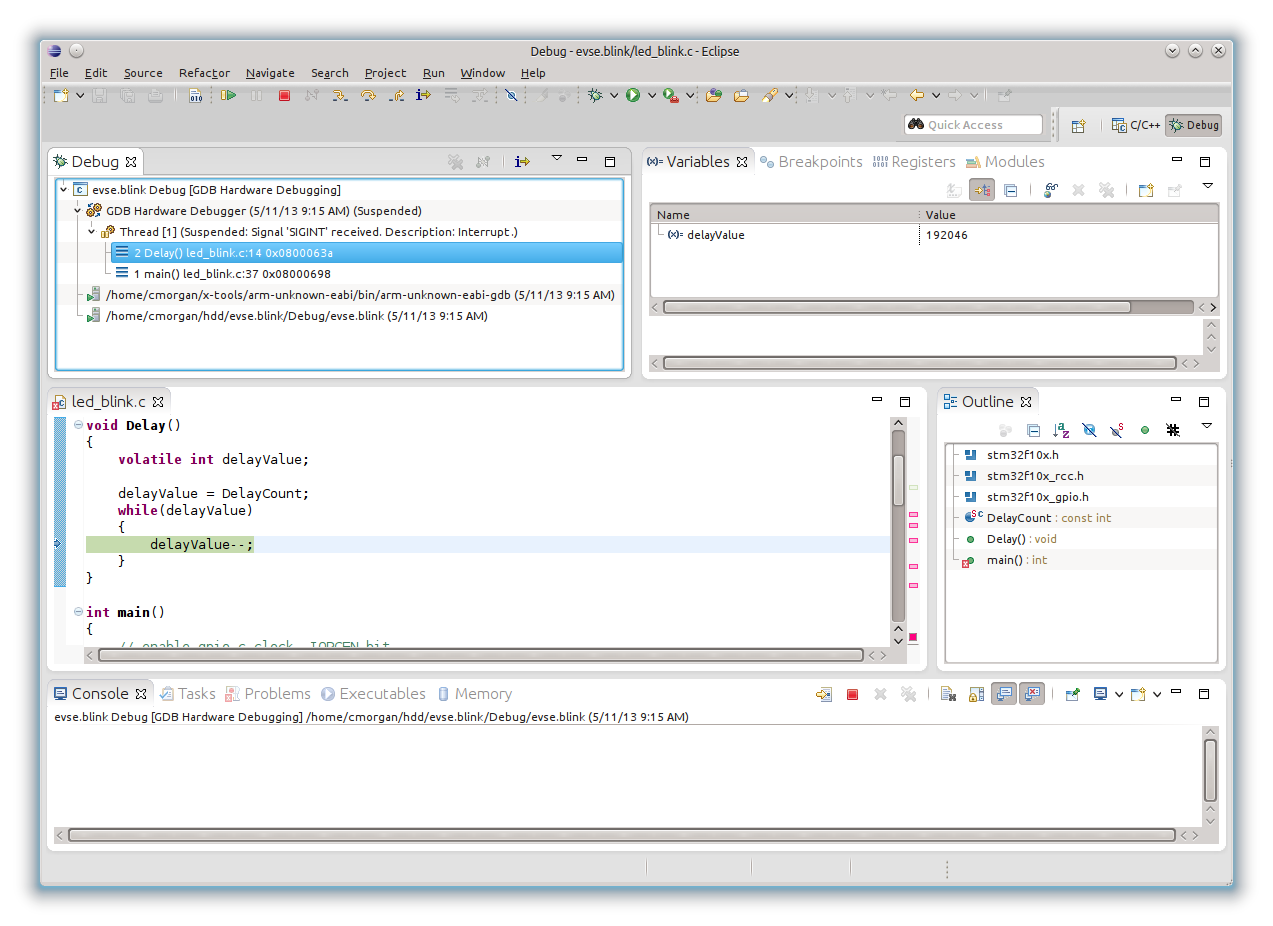
Task: Click the Skip All Breakpoints icon
Action: [x=511, y=95]
